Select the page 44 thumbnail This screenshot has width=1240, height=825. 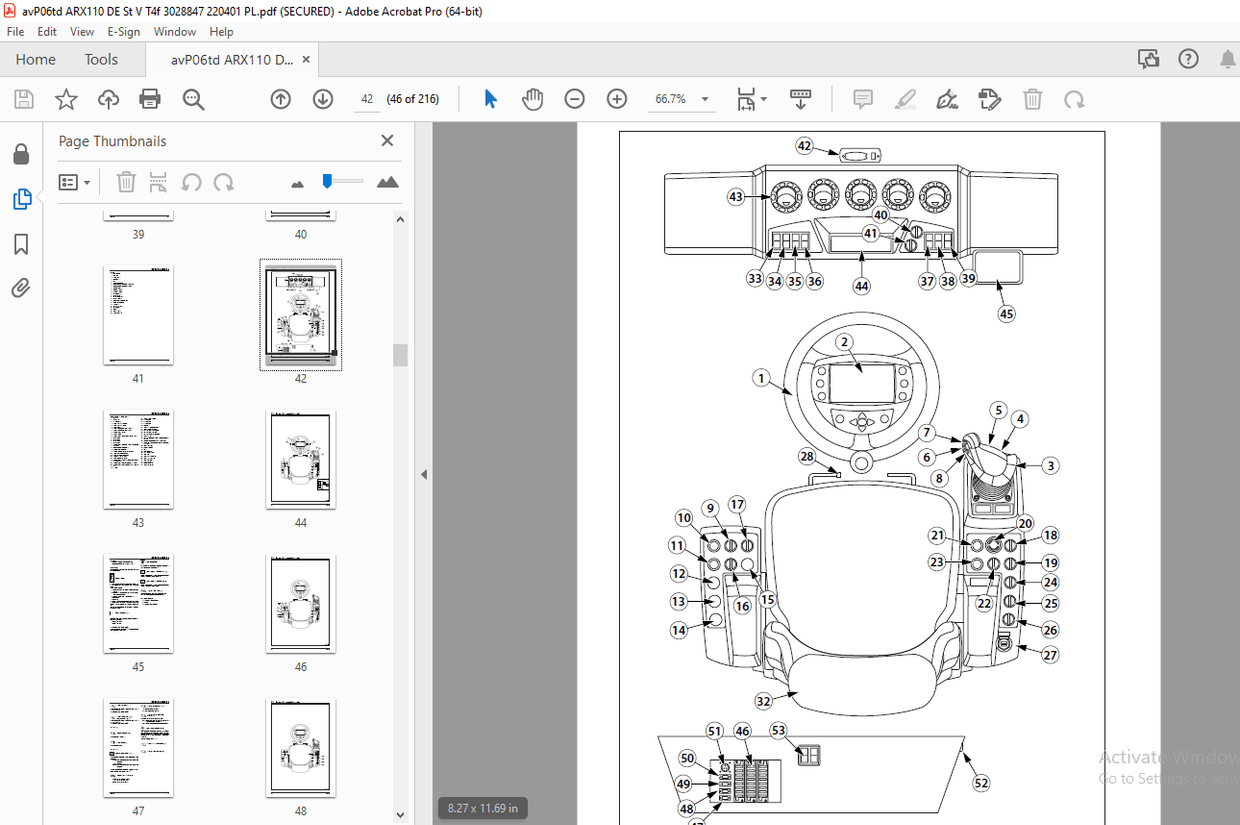(300, 459)
